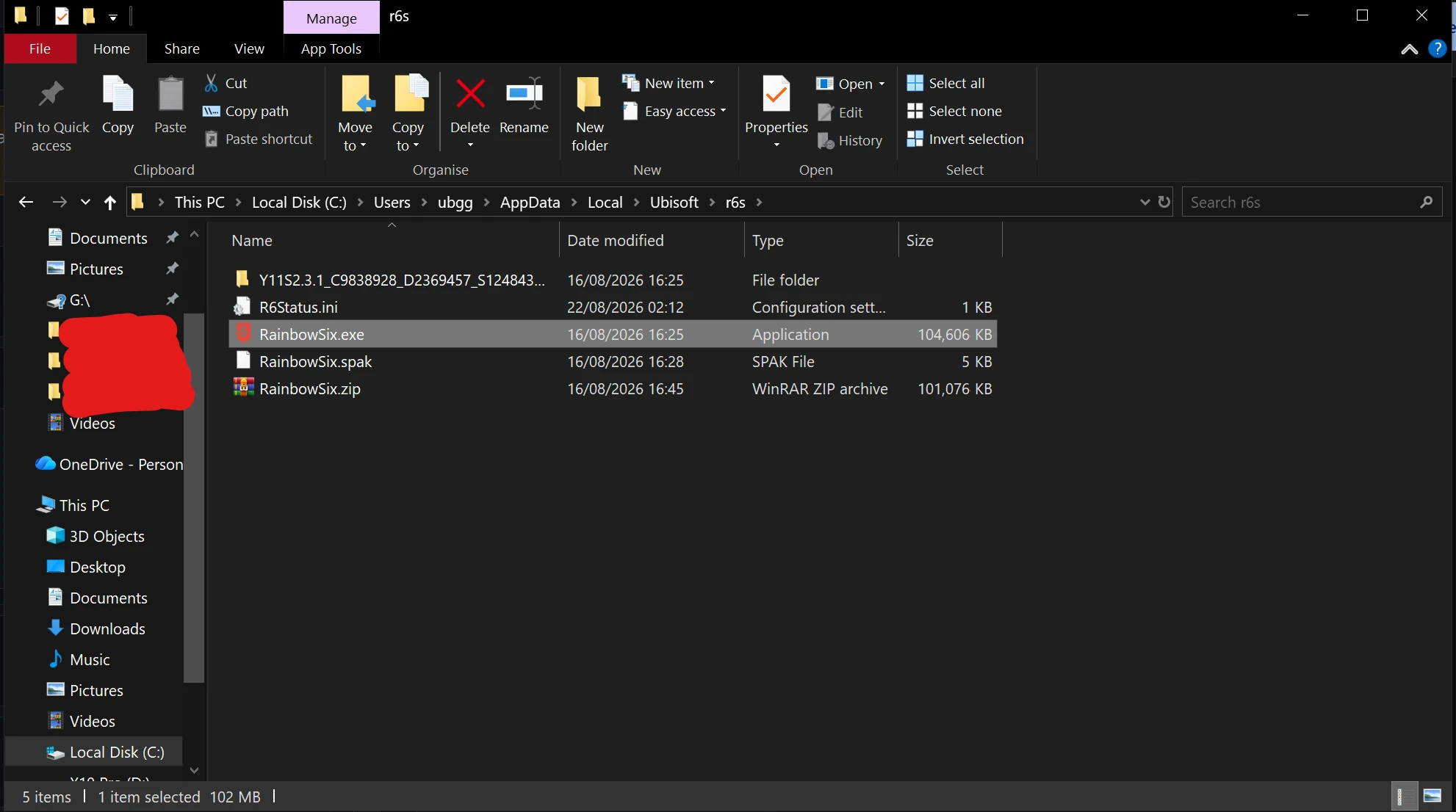
Task: Click the Users breadcrumb
Action: pos(392,202)
